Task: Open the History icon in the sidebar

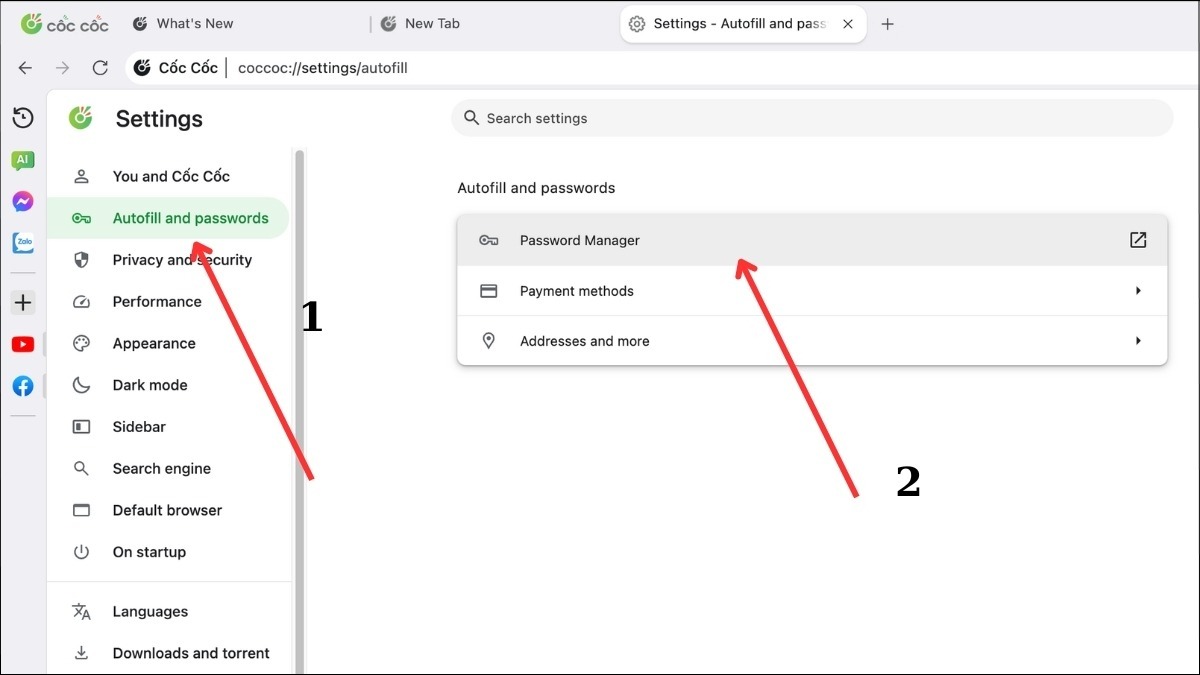Action: tap(23, 118)
